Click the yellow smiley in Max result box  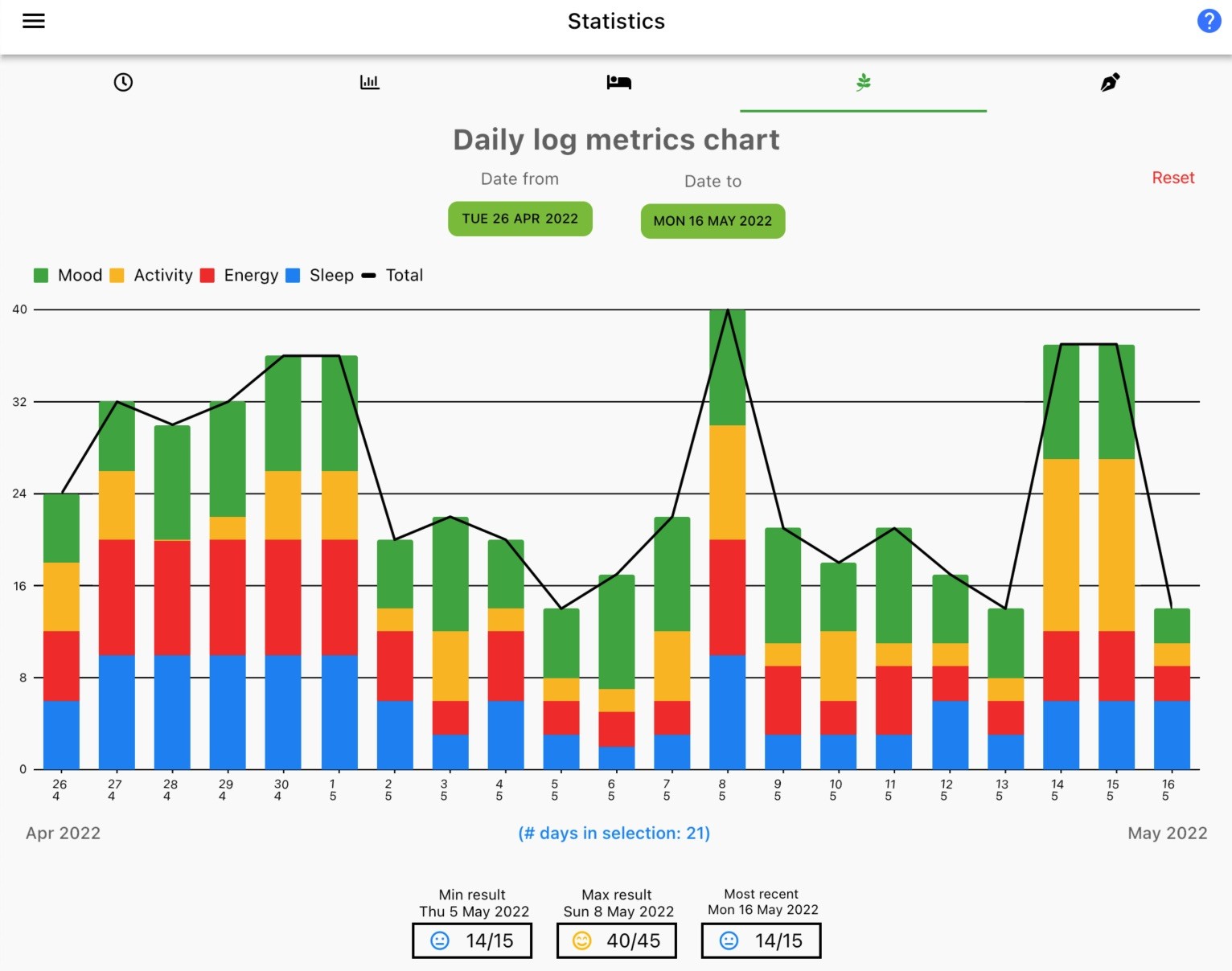[x=582, y=940]
